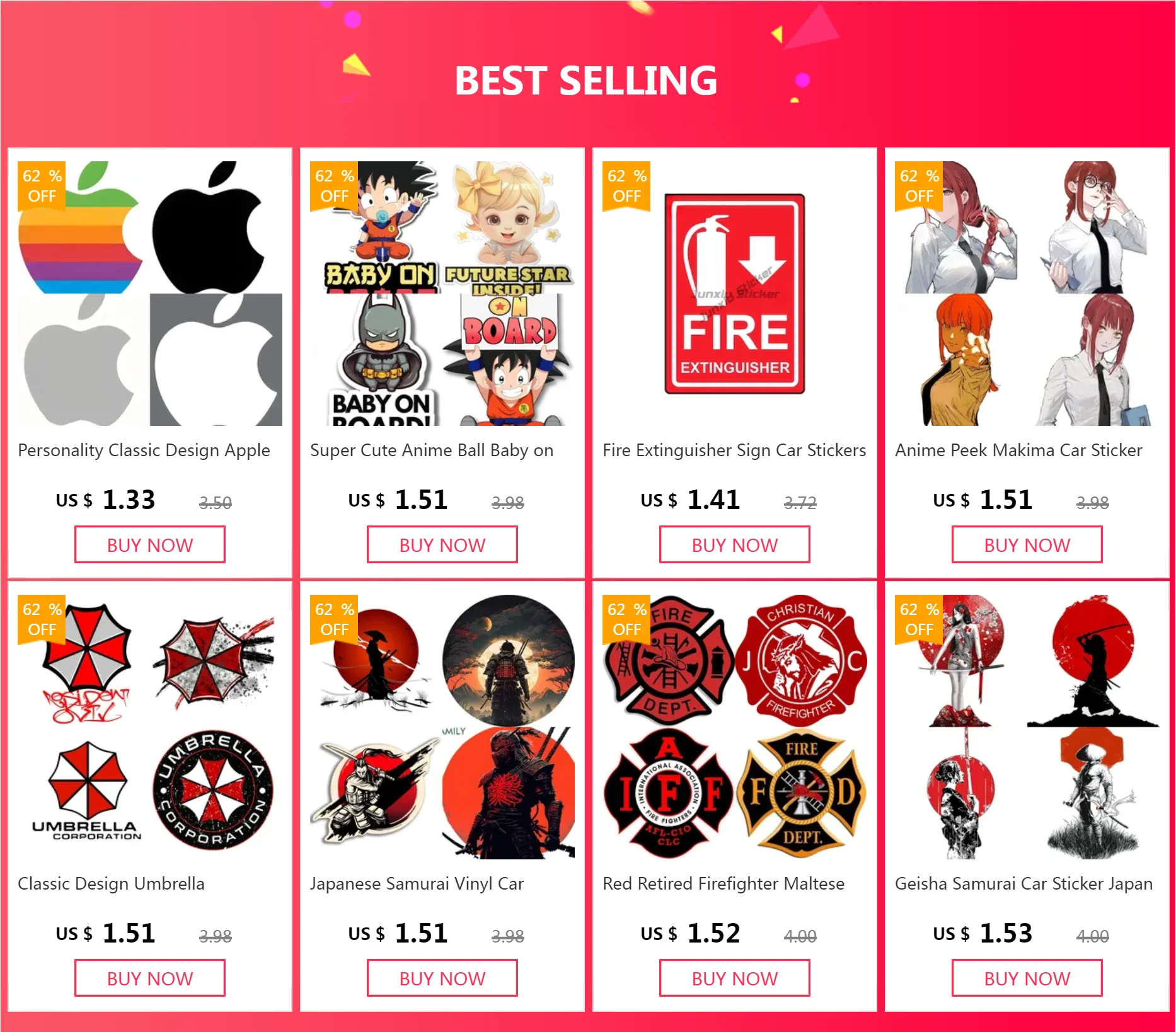Click BUY NOW under Apple sticker

click(x=150, y=545)
